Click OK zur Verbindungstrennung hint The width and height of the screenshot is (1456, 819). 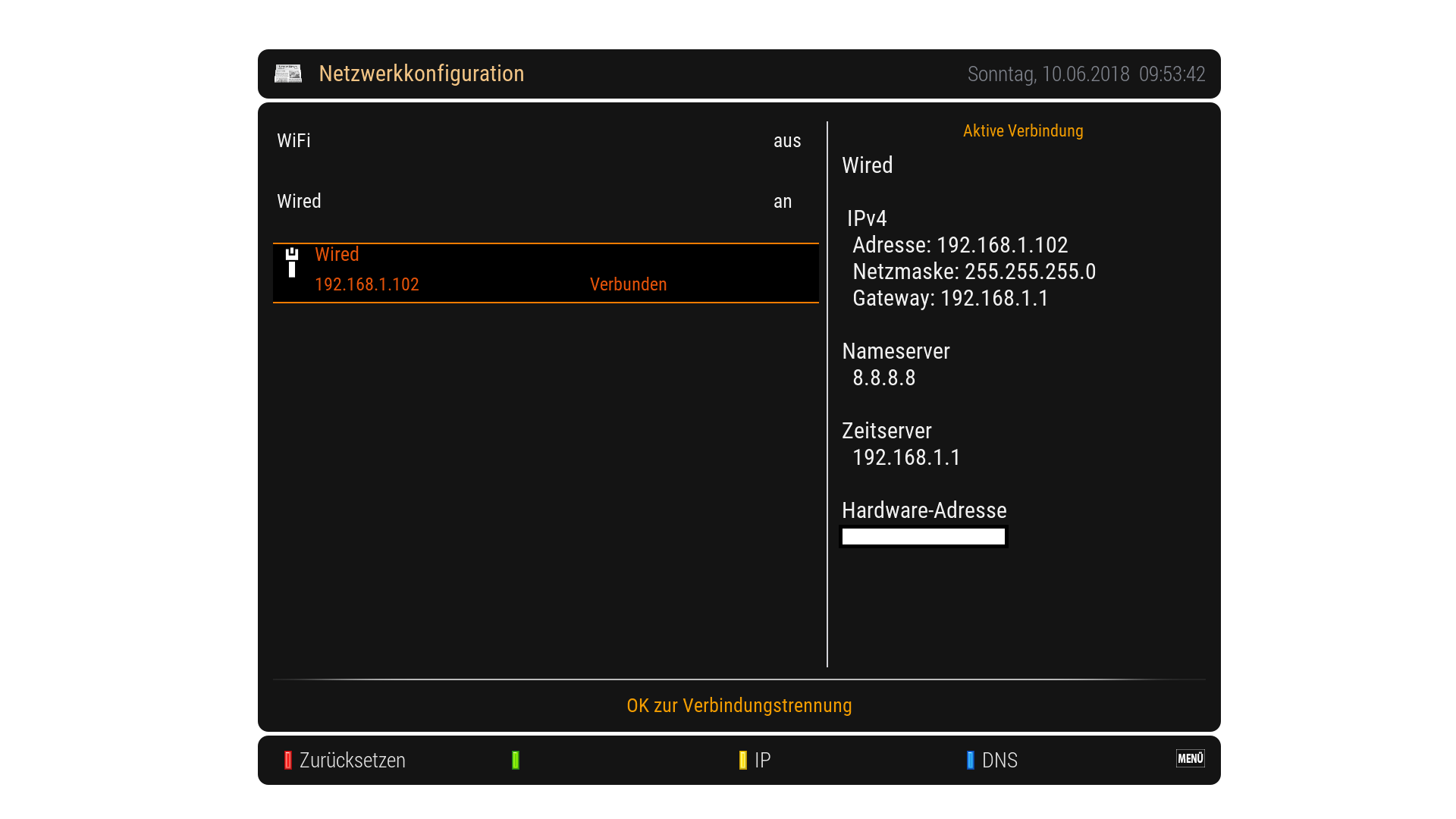pos(739,705)
